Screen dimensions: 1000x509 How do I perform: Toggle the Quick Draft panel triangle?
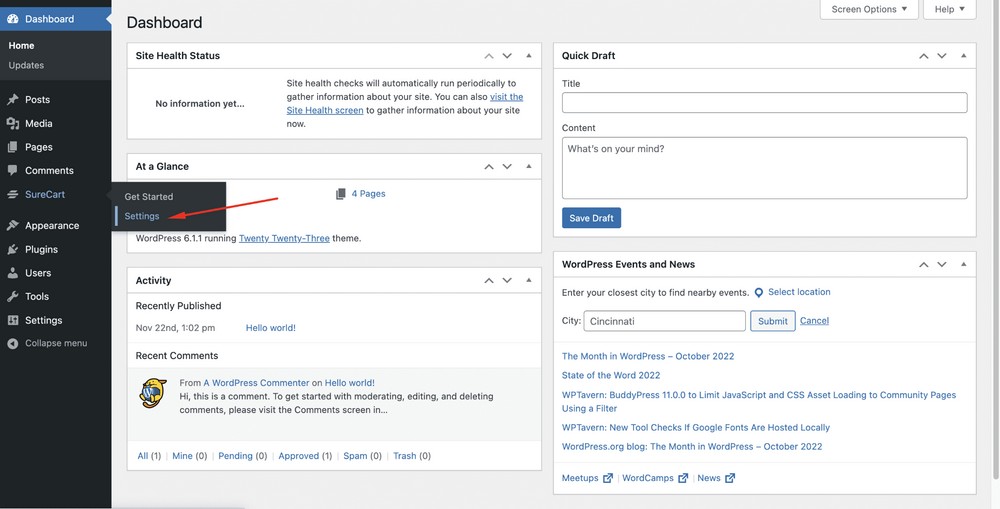point(962,56)
